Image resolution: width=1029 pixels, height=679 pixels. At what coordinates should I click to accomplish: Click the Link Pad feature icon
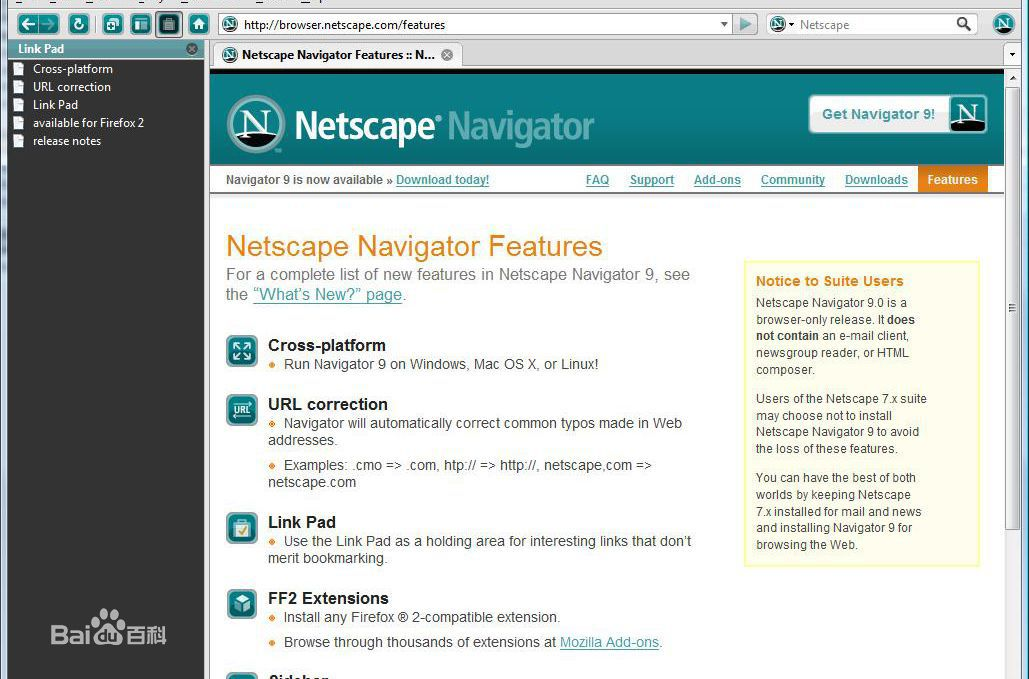pos(242,528)
